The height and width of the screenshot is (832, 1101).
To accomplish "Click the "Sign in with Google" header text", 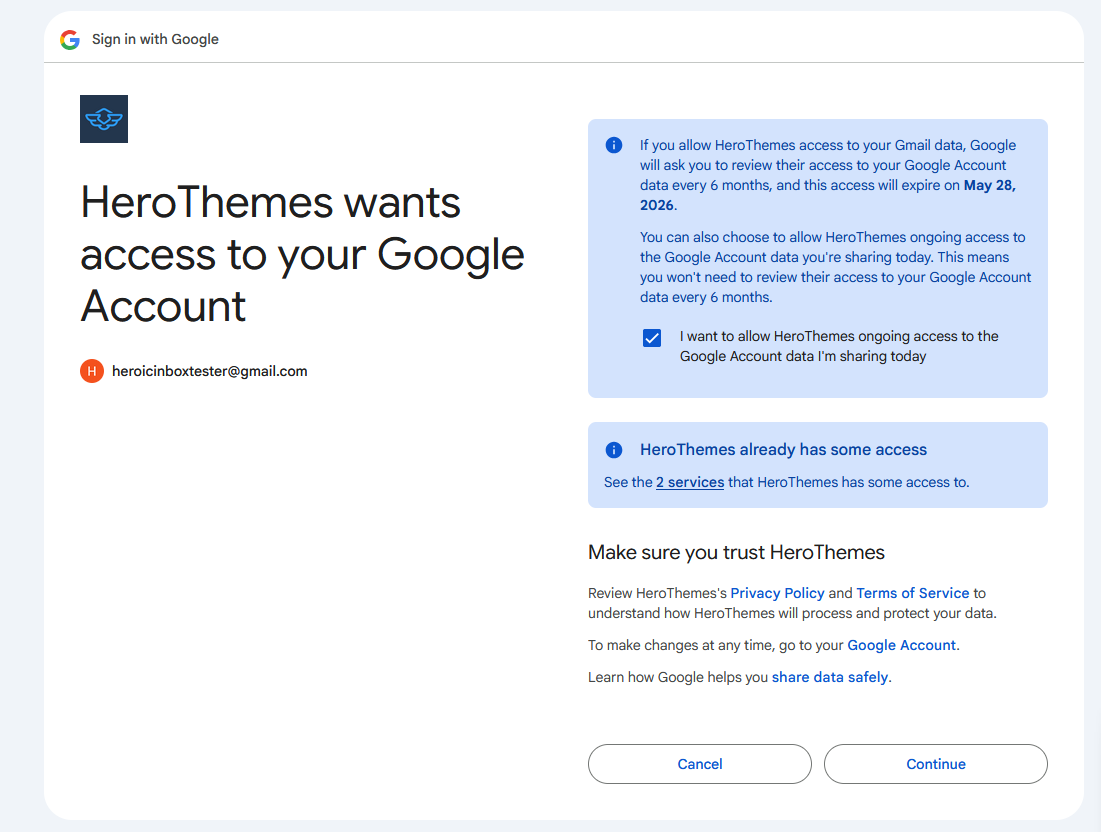I will coord(155,40).
